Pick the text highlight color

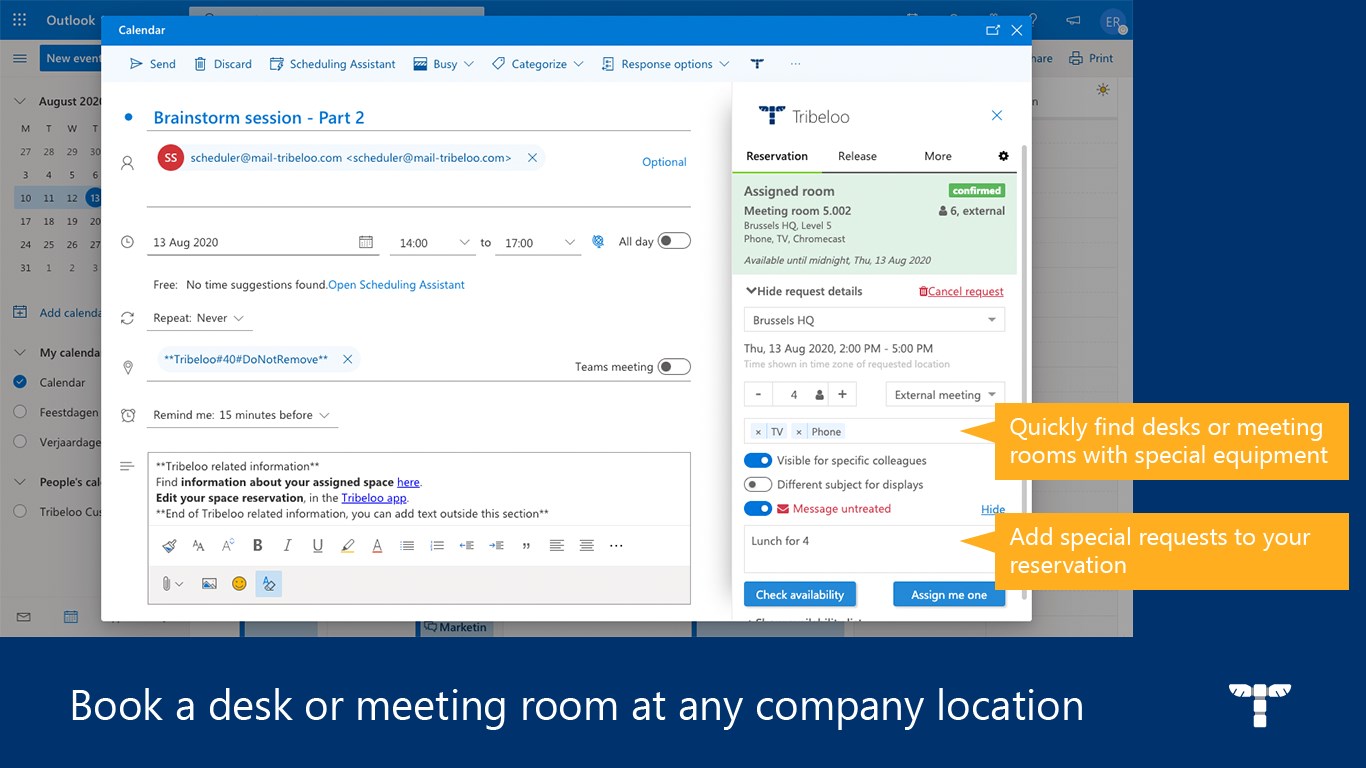(347, 546)
